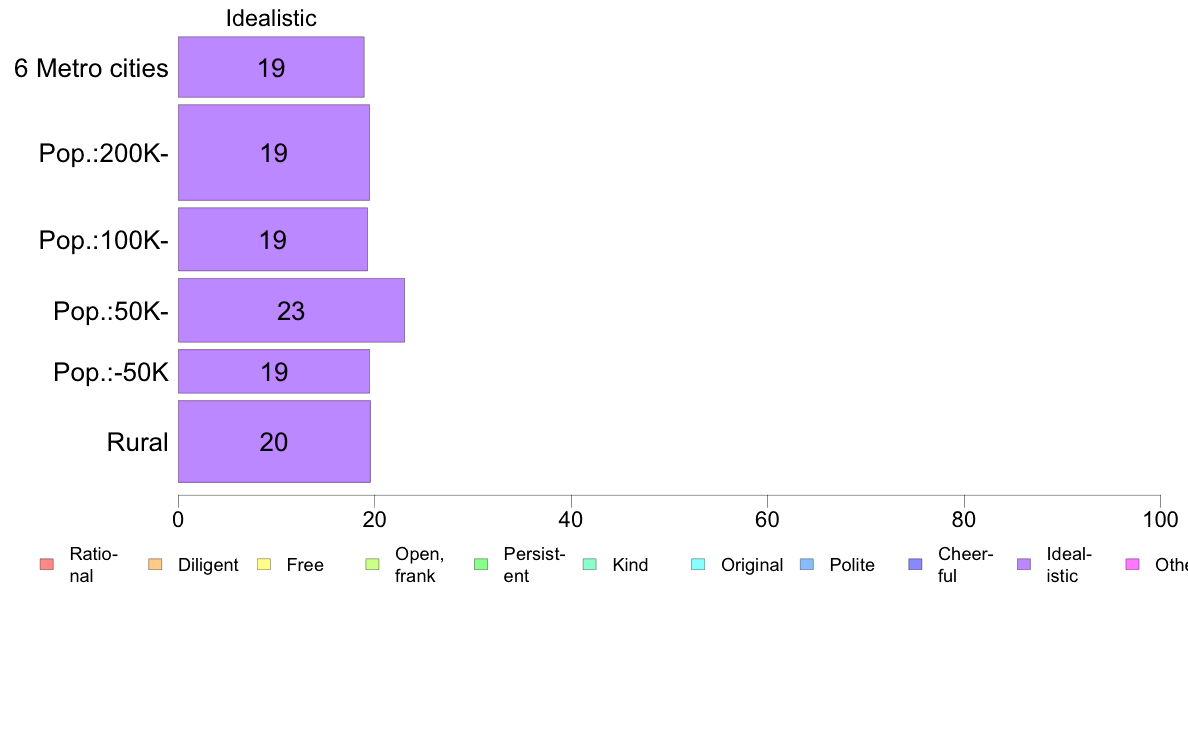Select the 6 Metro cities bar
This screenshot has height=736, width=1188.
(271, 67)
